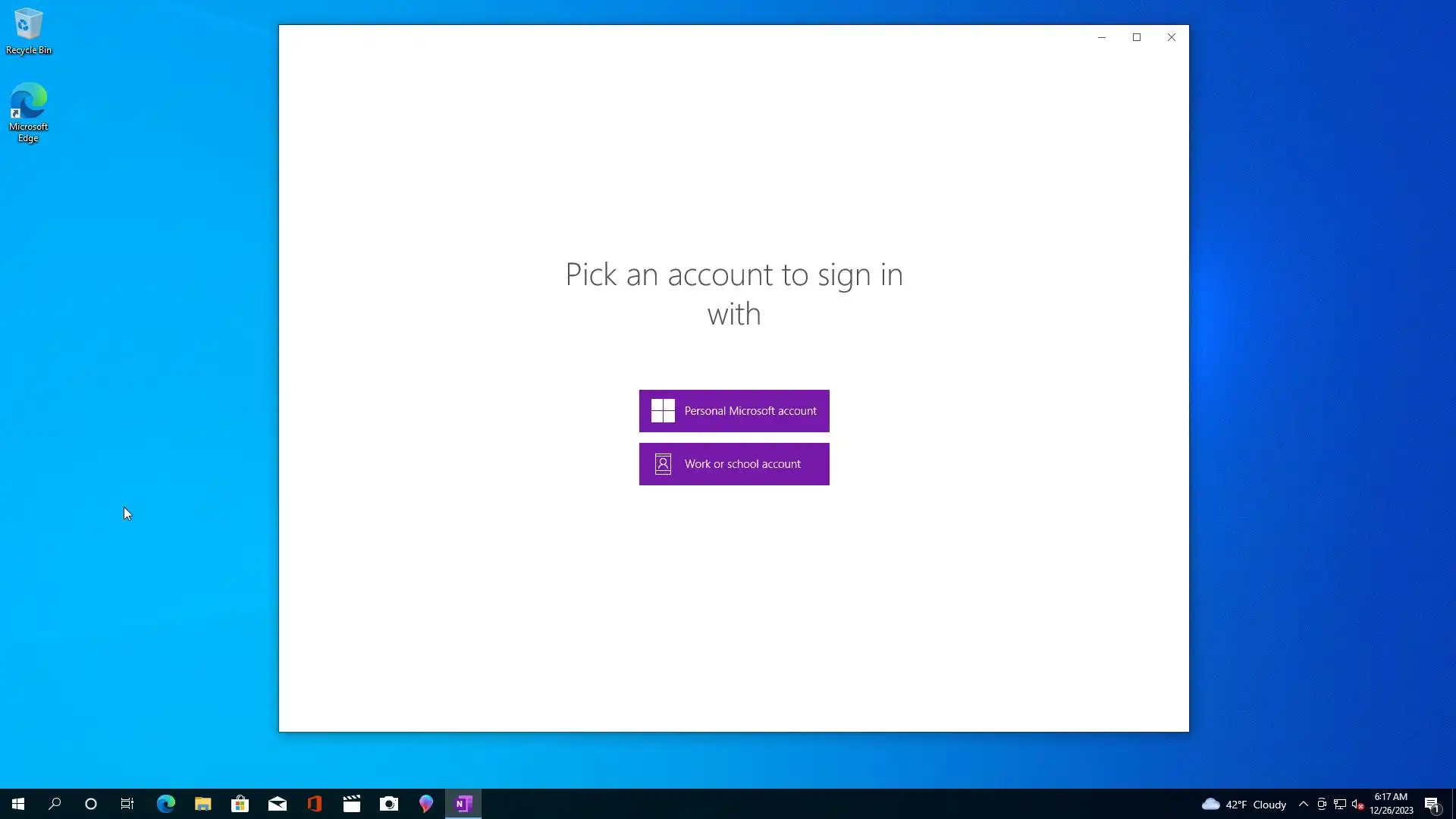The image size is (1456, 819).
Task: Open File Explorer from taskbar
Action: point(202,804)
